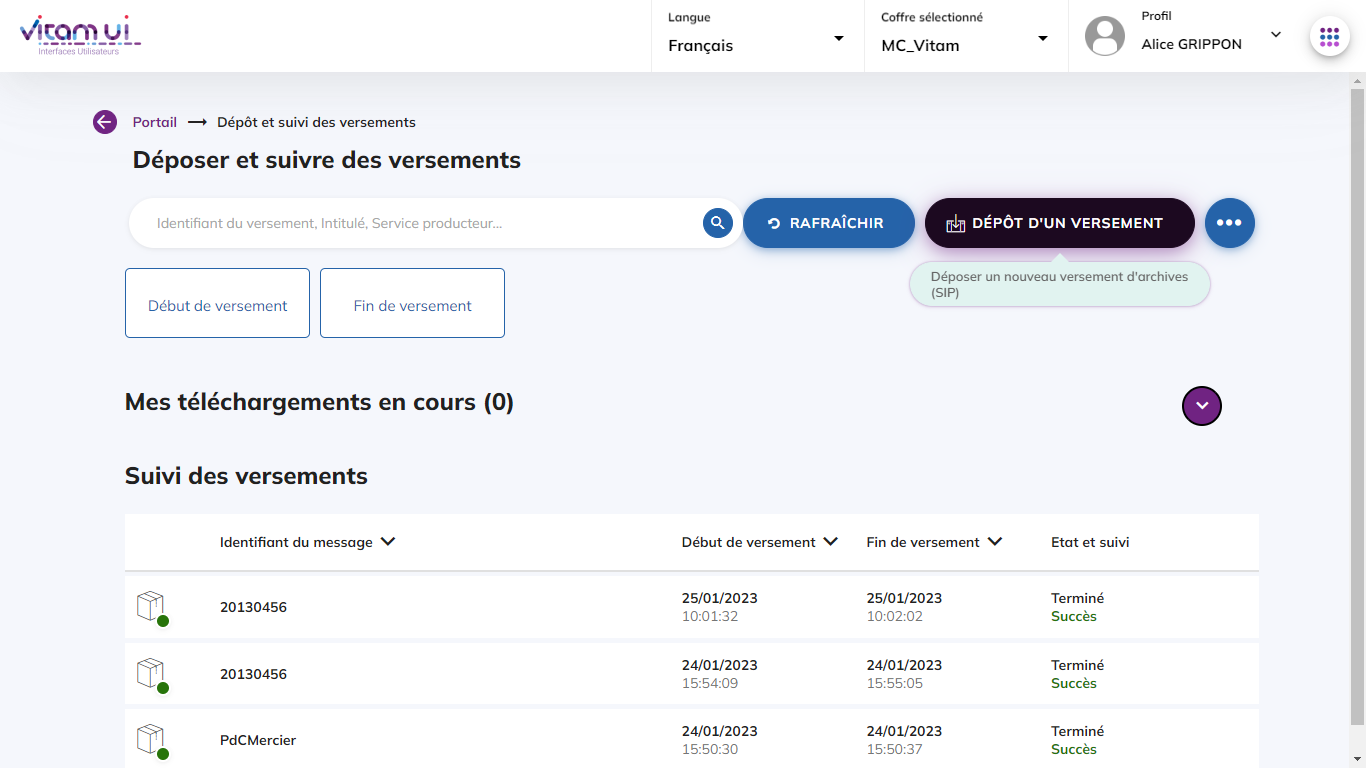Viewport: 1366px width, 768px height.
Task: Sort by Fin de versement column
Action: pyautogui.click(x=995, y=542)
